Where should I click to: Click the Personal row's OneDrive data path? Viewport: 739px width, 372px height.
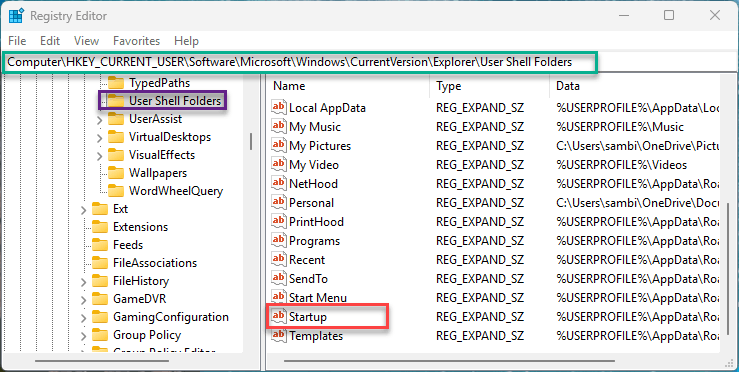(638, 203)
